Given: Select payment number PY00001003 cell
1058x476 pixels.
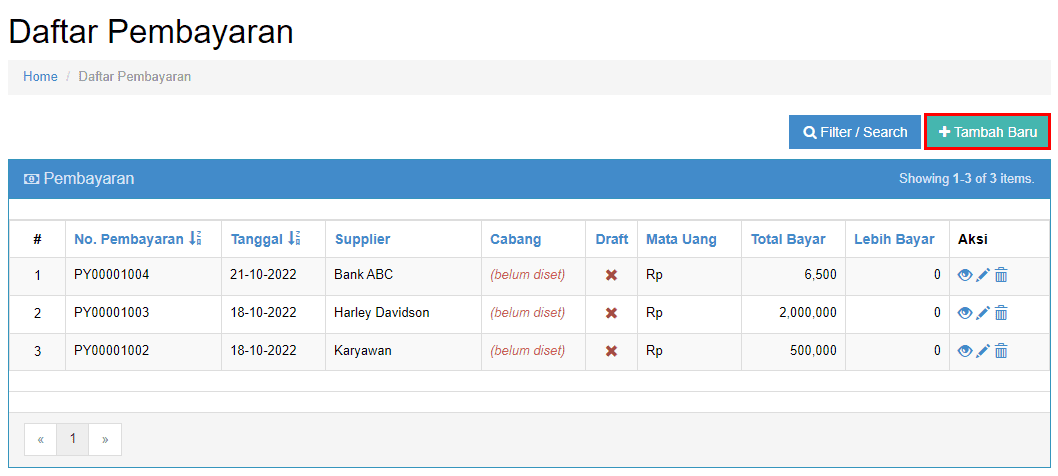Looking at the screenshot, I should (x=144, y=313).
